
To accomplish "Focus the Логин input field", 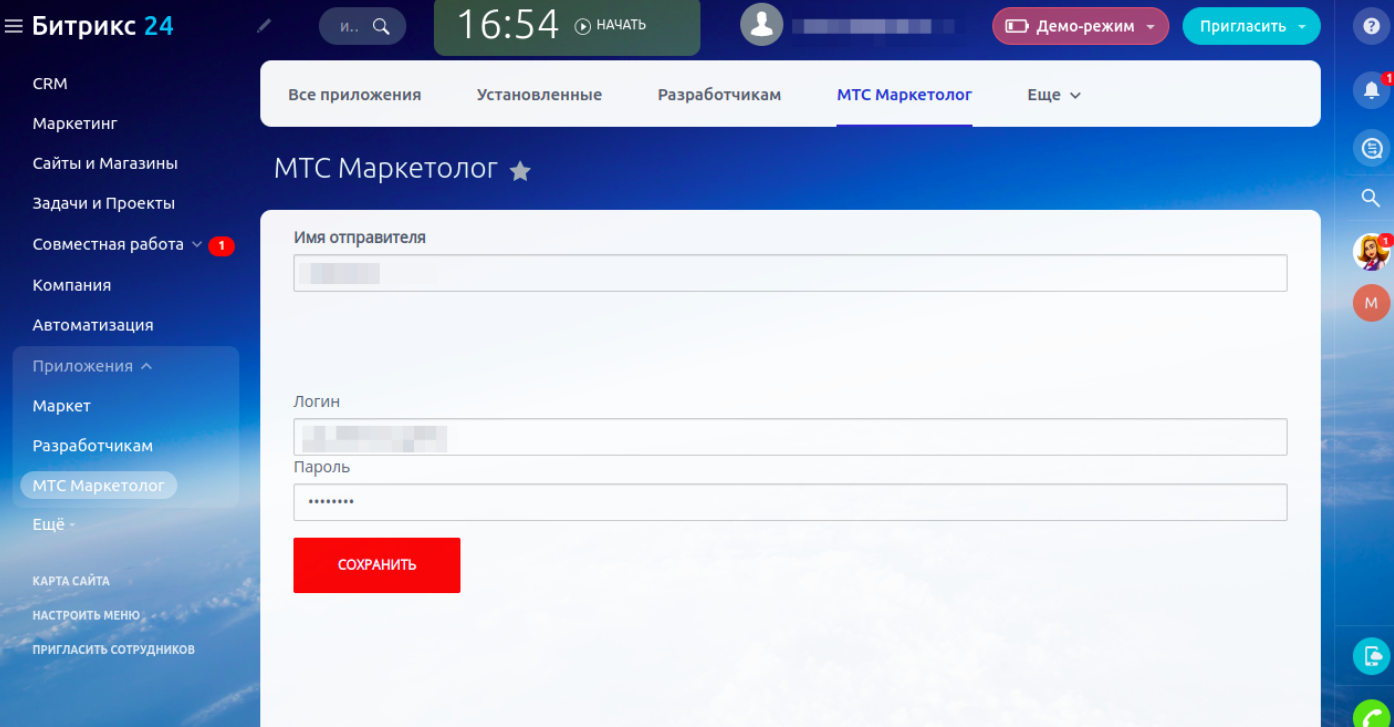I will [790, 437].
